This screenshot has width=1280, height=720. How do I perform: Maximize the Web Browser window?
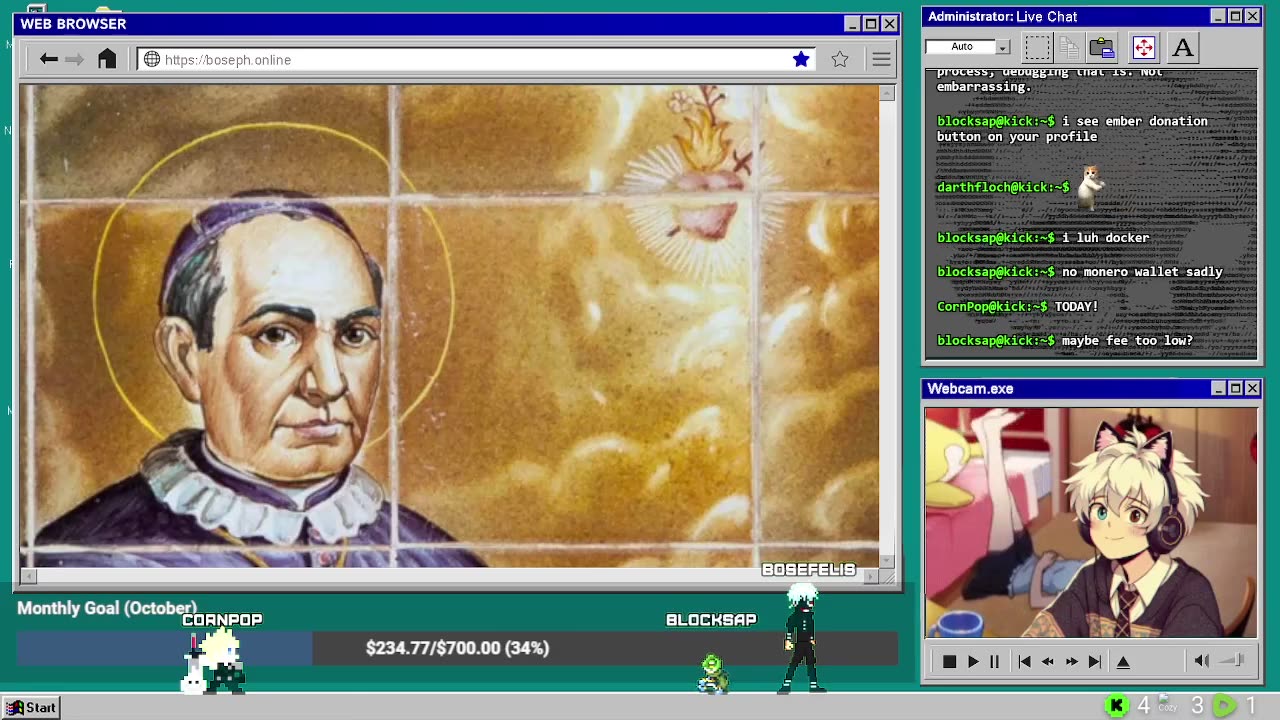click(871, 24)
